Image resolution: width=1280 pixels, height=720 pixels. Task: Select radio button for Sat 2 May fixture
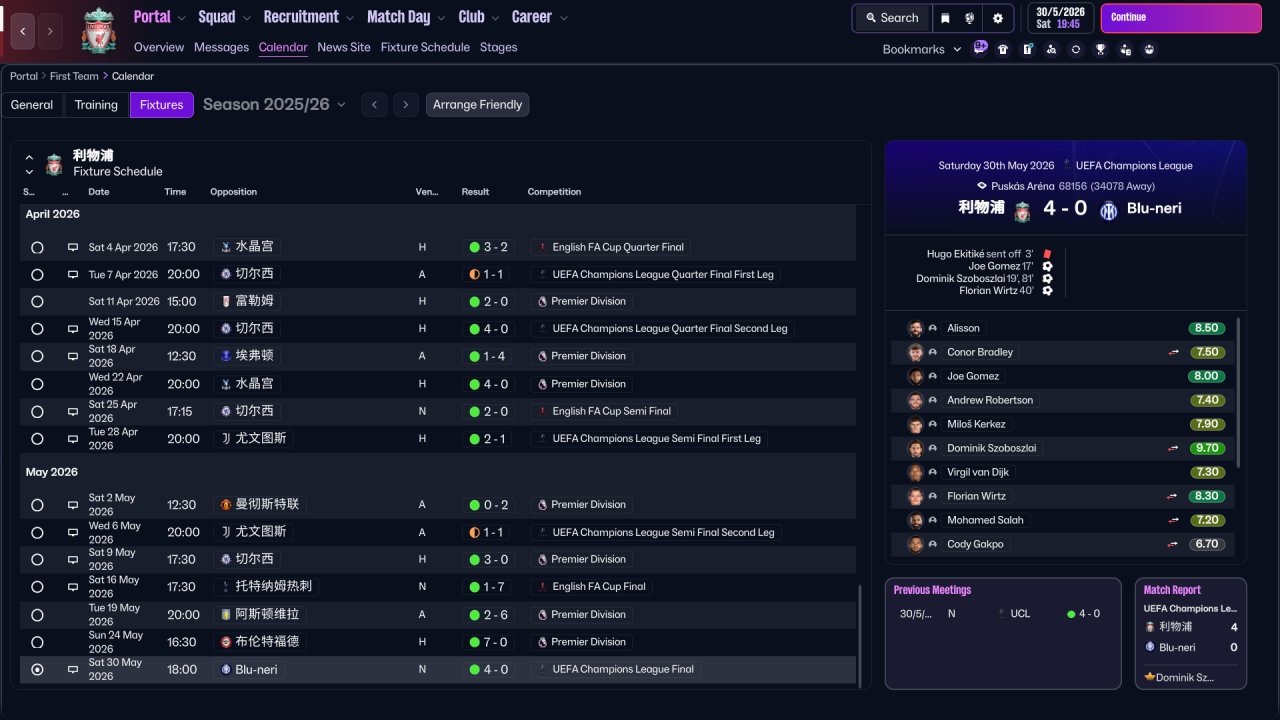tap(37, 505)
